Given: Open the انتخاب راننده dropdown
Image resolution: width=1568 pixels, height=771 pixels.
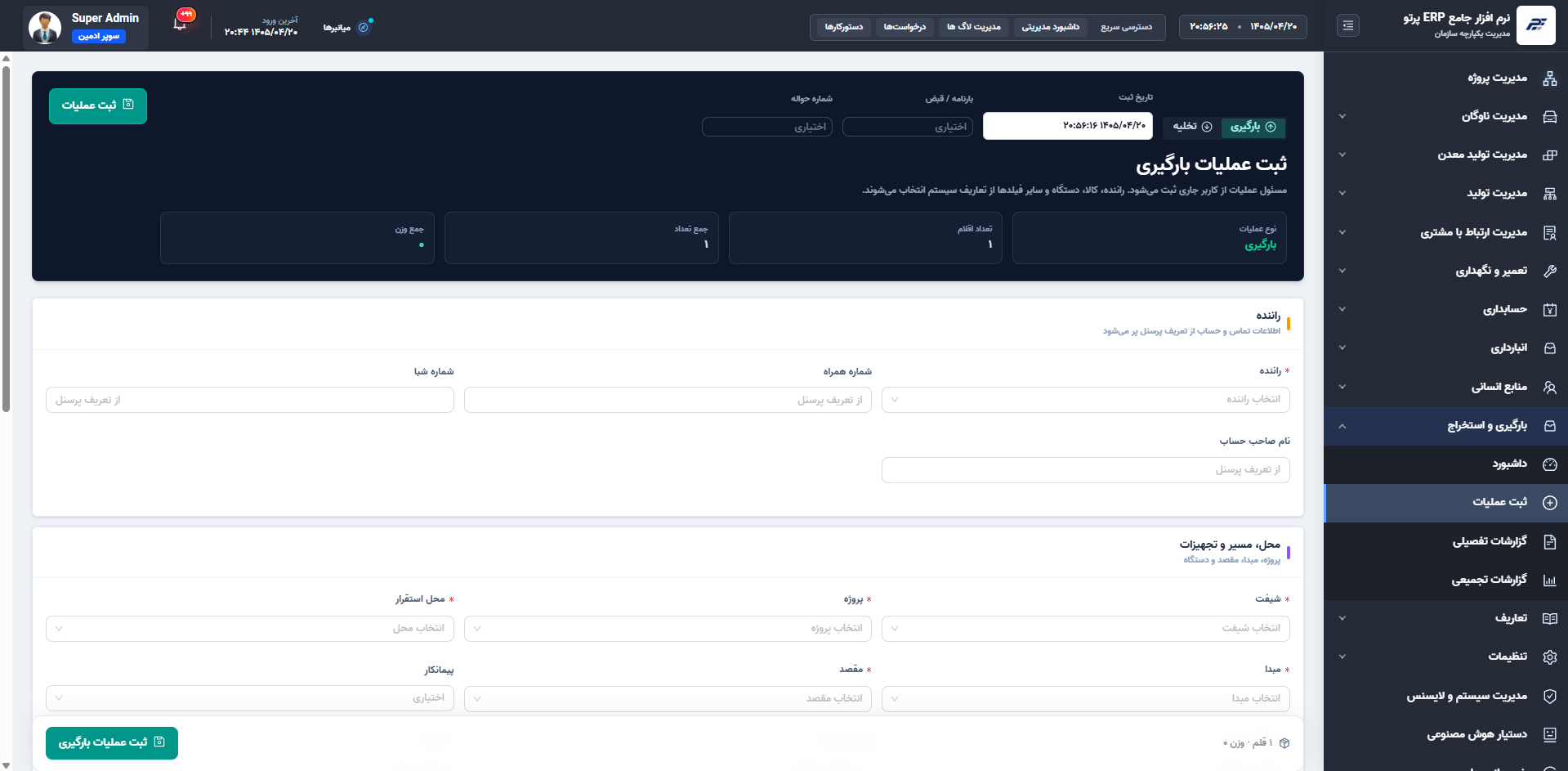Looking at the screenshot, I should click(1086, 400).
